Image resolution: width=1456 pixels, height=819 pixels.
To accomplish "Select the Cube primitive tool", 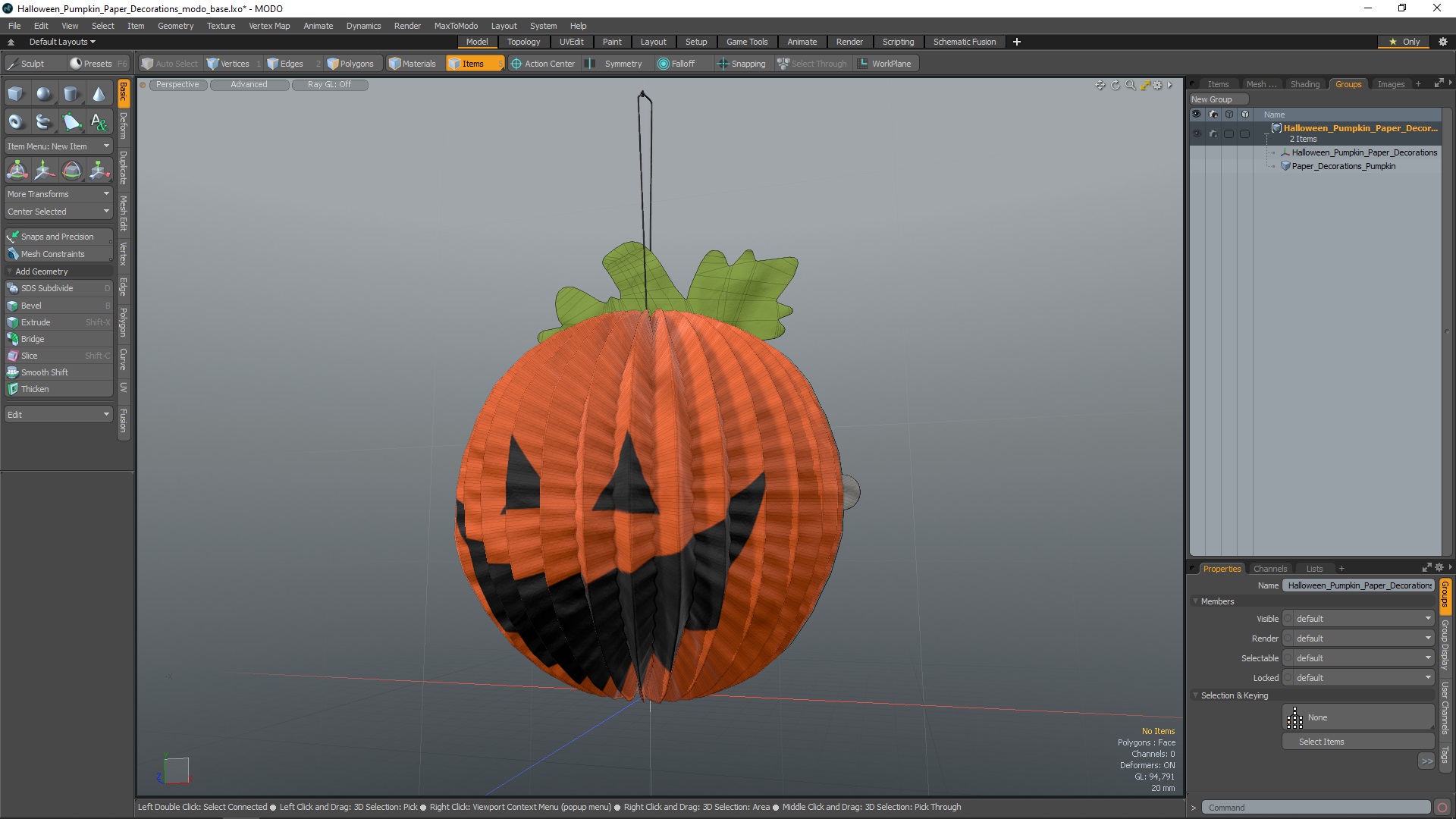I will [x=16, y=94].
